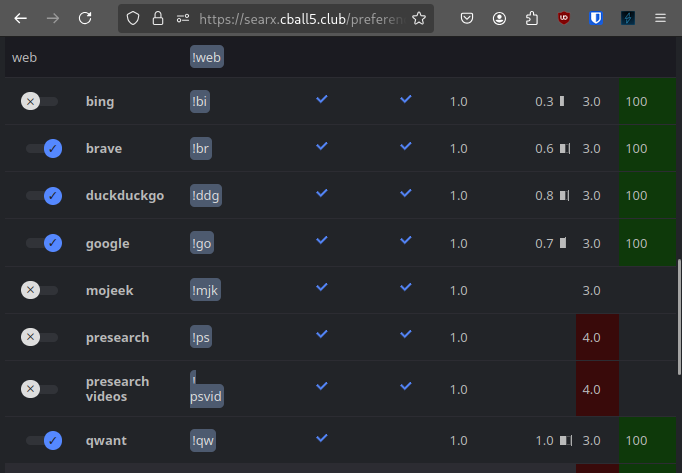
Task: Open tracking protection shield in address bar
Action: [x=133, y=18]
